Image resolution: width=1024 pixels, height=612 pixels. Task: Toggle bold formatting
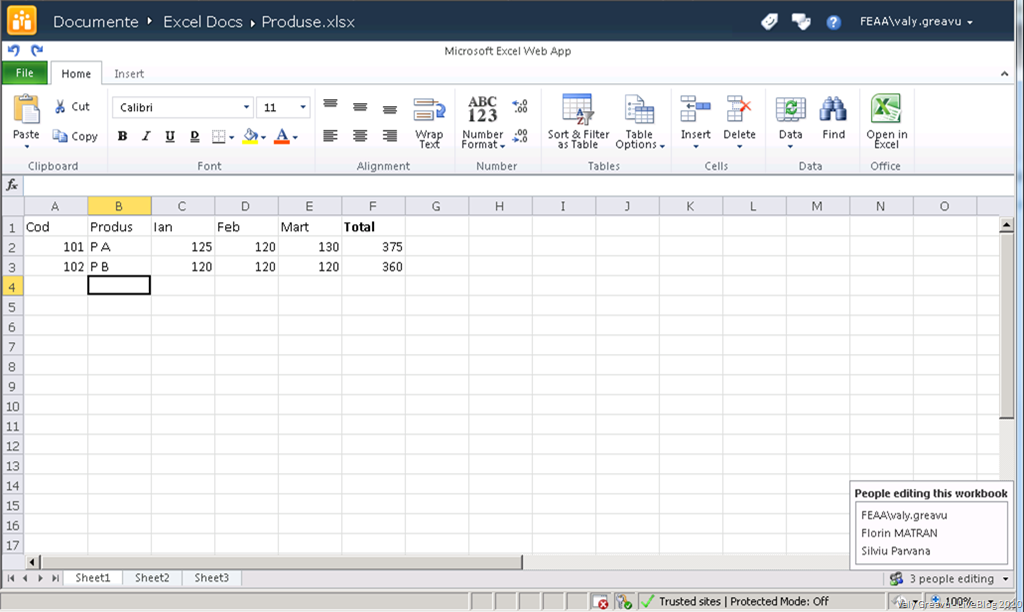coord(122,137)
